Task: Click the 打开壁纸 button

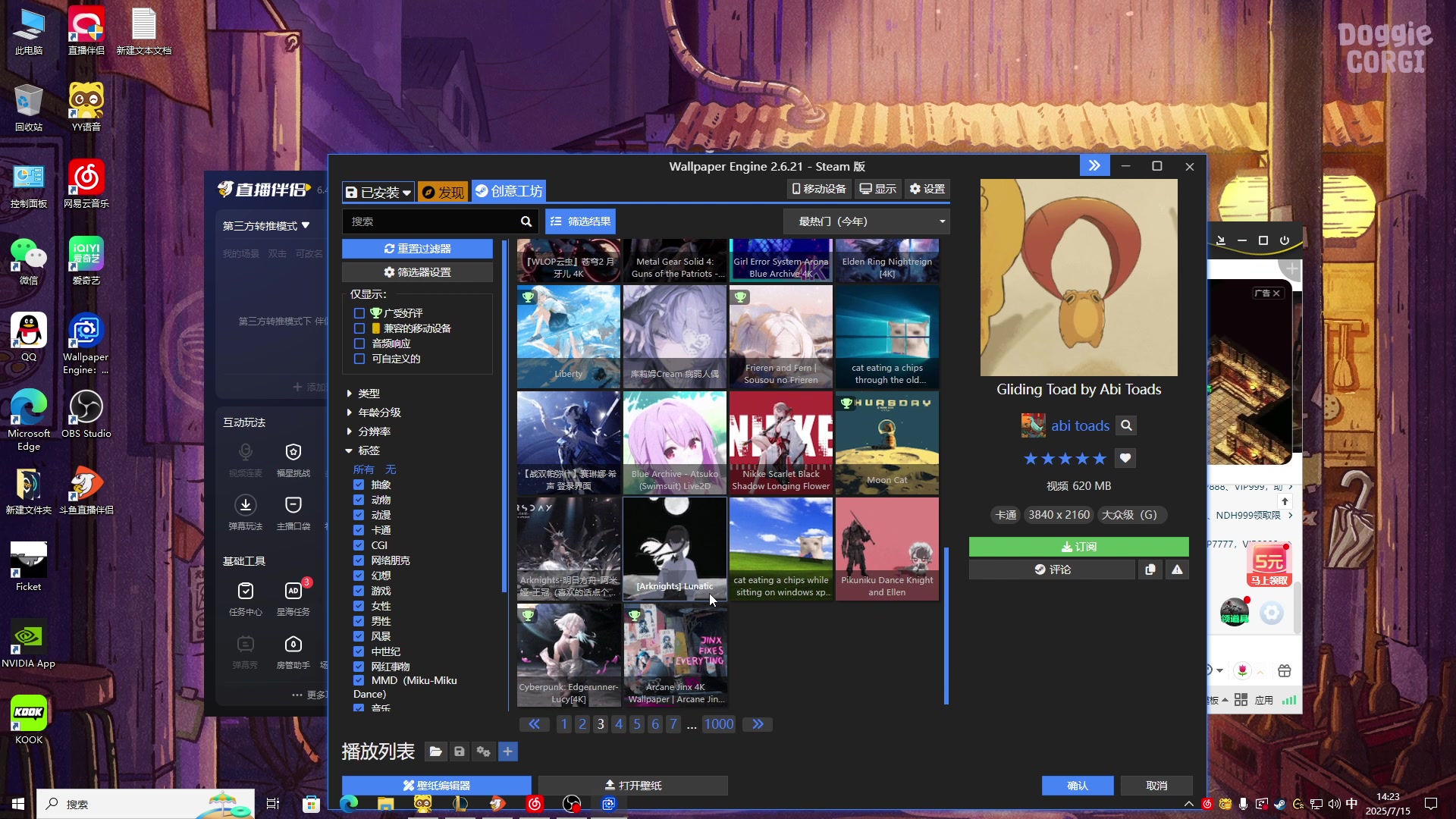Action: (x=632, y=786)
